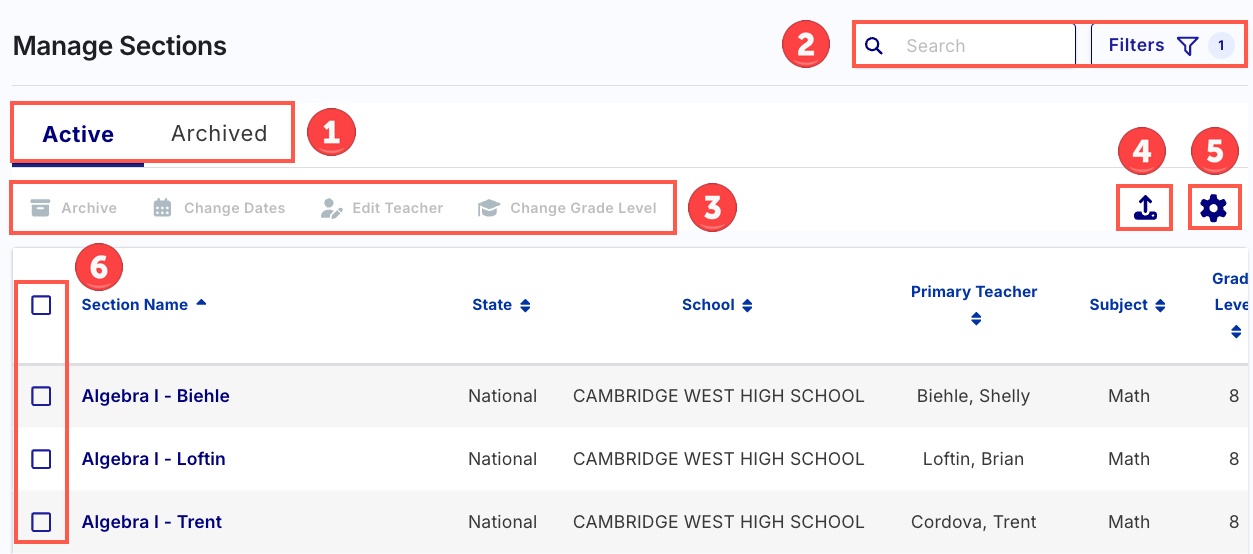The width and height of the screenshot is (1253, 554).
Task: Check the Algebra I - Biehle row checkbox
Action: [x=41, y=396]
